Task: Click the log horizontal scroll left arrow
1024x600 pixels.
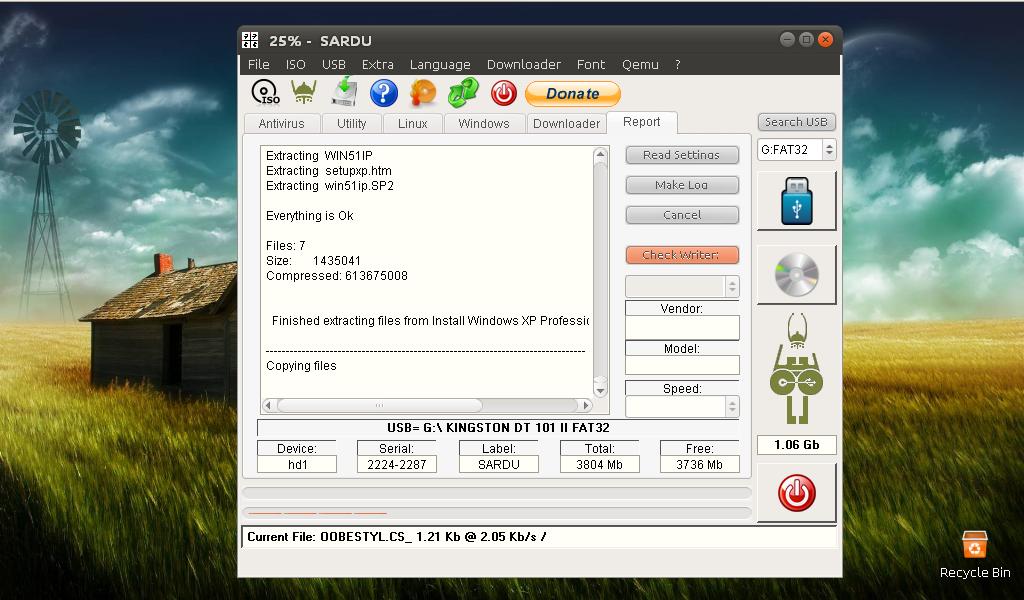Action: (268, 405)
